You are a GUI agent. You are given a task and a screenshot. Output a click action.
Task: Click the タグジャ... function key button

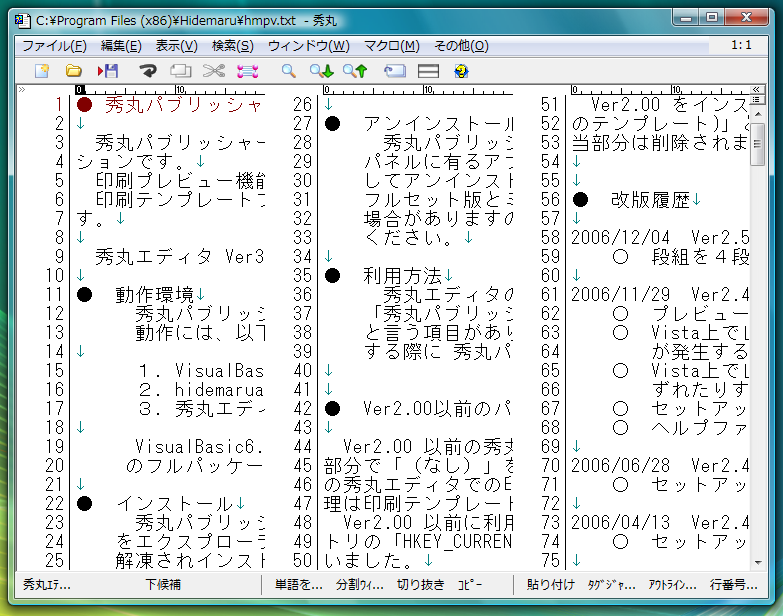click(611, 585)
